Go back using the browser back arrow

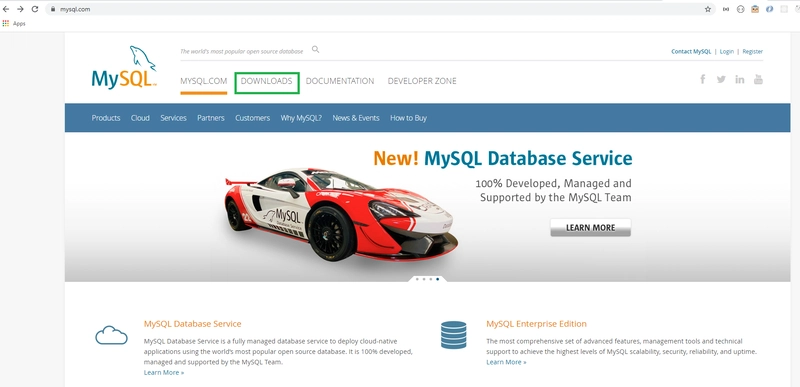[6, 9]
